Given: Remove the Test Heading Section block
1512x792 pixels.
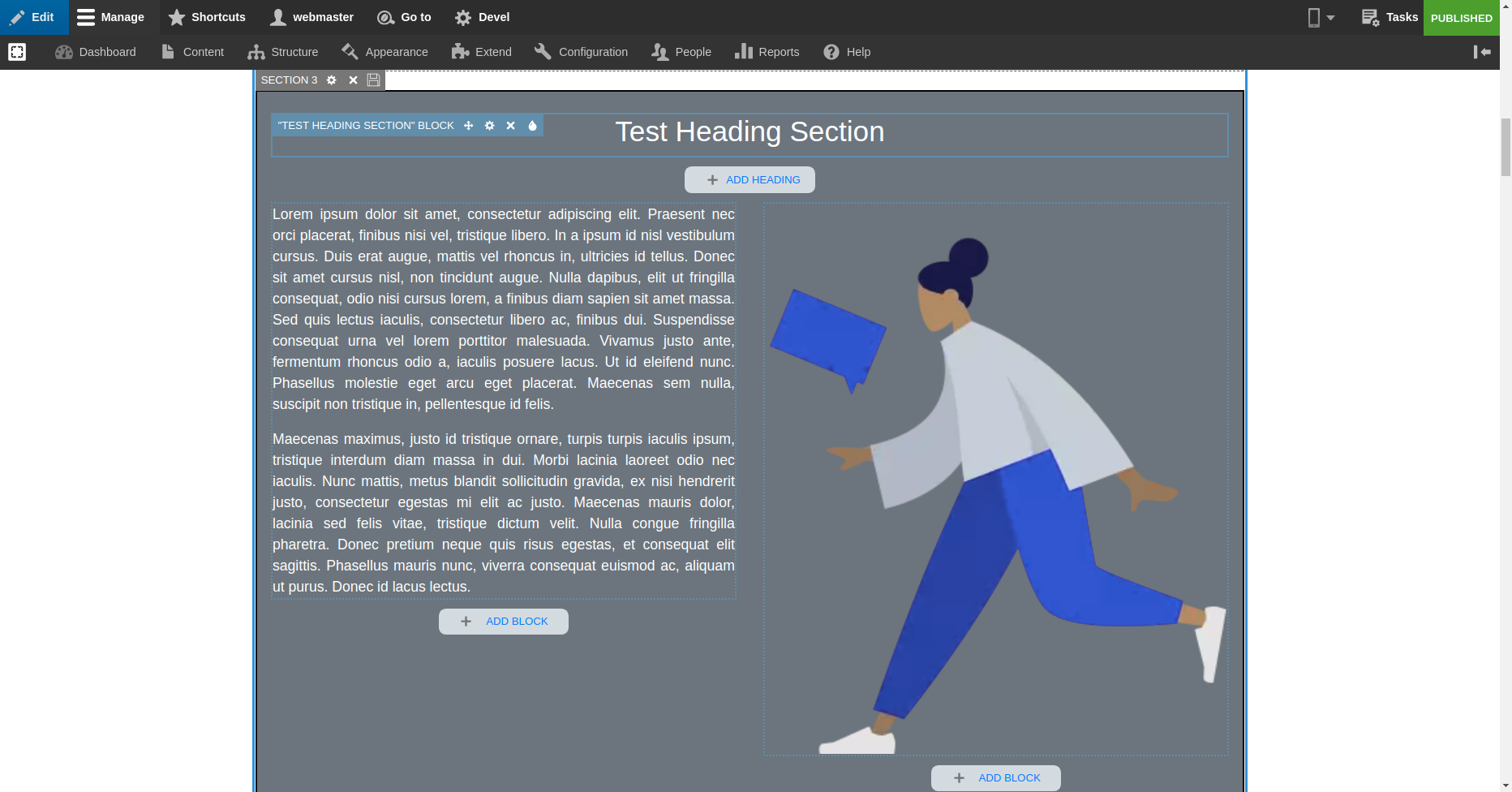Looking at the screenshot, I should (x=510, y=126).
